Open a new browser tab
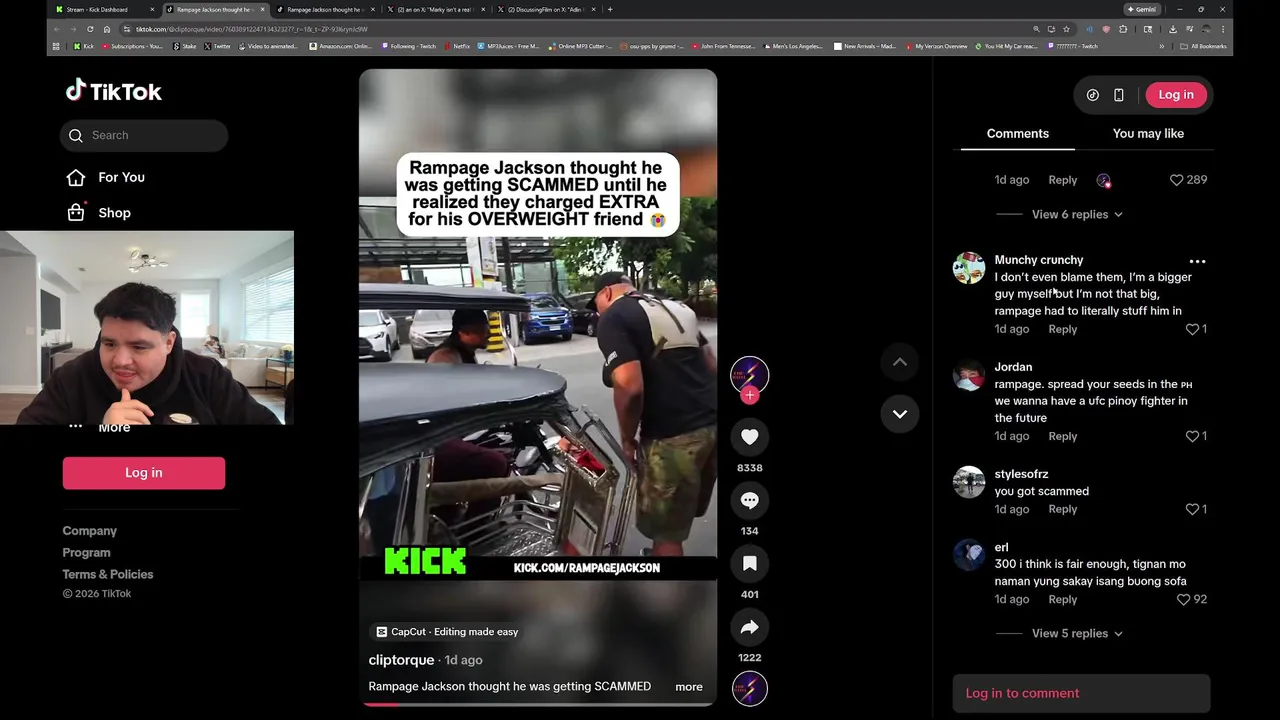Viewport: 1280px width, 720px height. click(x=610, y=9)
